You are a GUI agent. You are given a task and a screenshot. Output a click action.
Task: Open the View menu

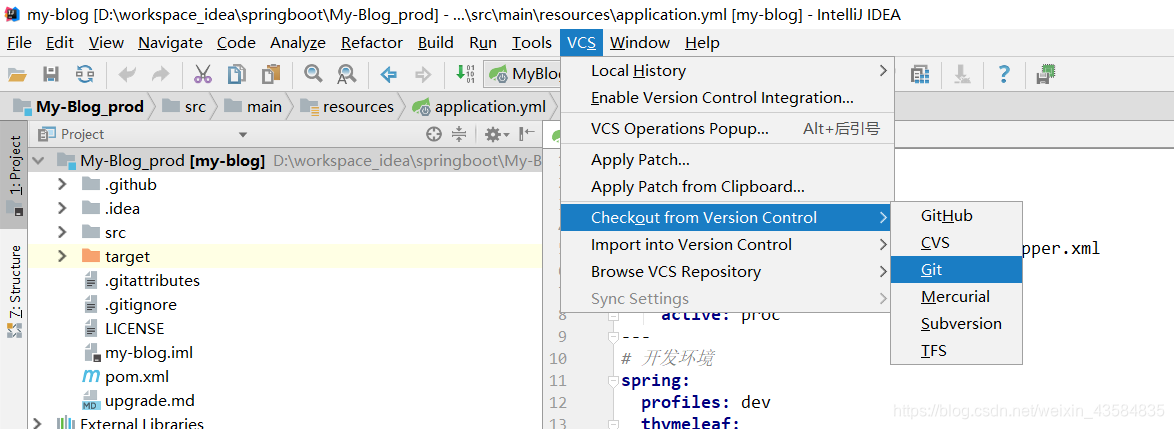point(106,43)
